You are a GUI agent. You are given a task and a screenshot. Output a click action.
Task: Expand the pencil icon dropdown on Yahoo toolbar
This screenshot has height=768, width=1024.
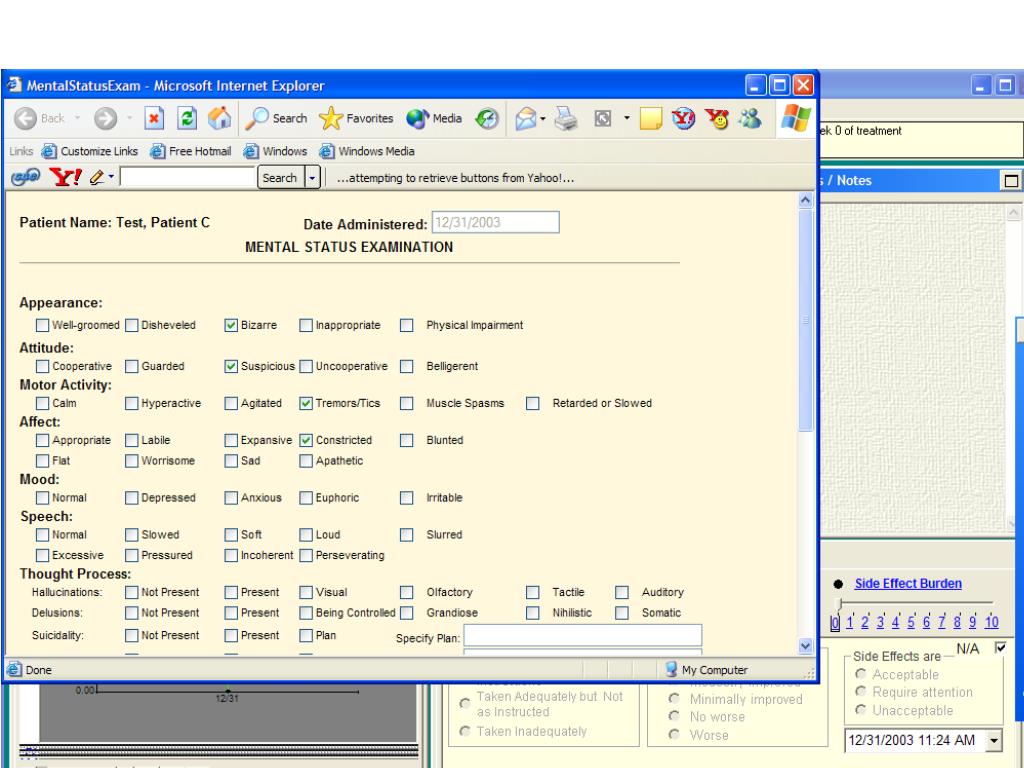click(111, 176)
